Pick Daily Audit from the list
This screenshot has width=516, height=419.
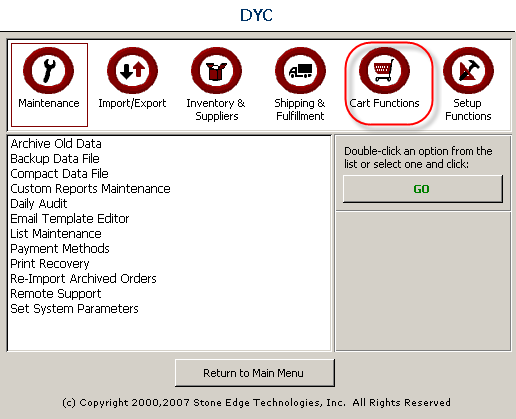pyautogui.click(x=39, y=204)
